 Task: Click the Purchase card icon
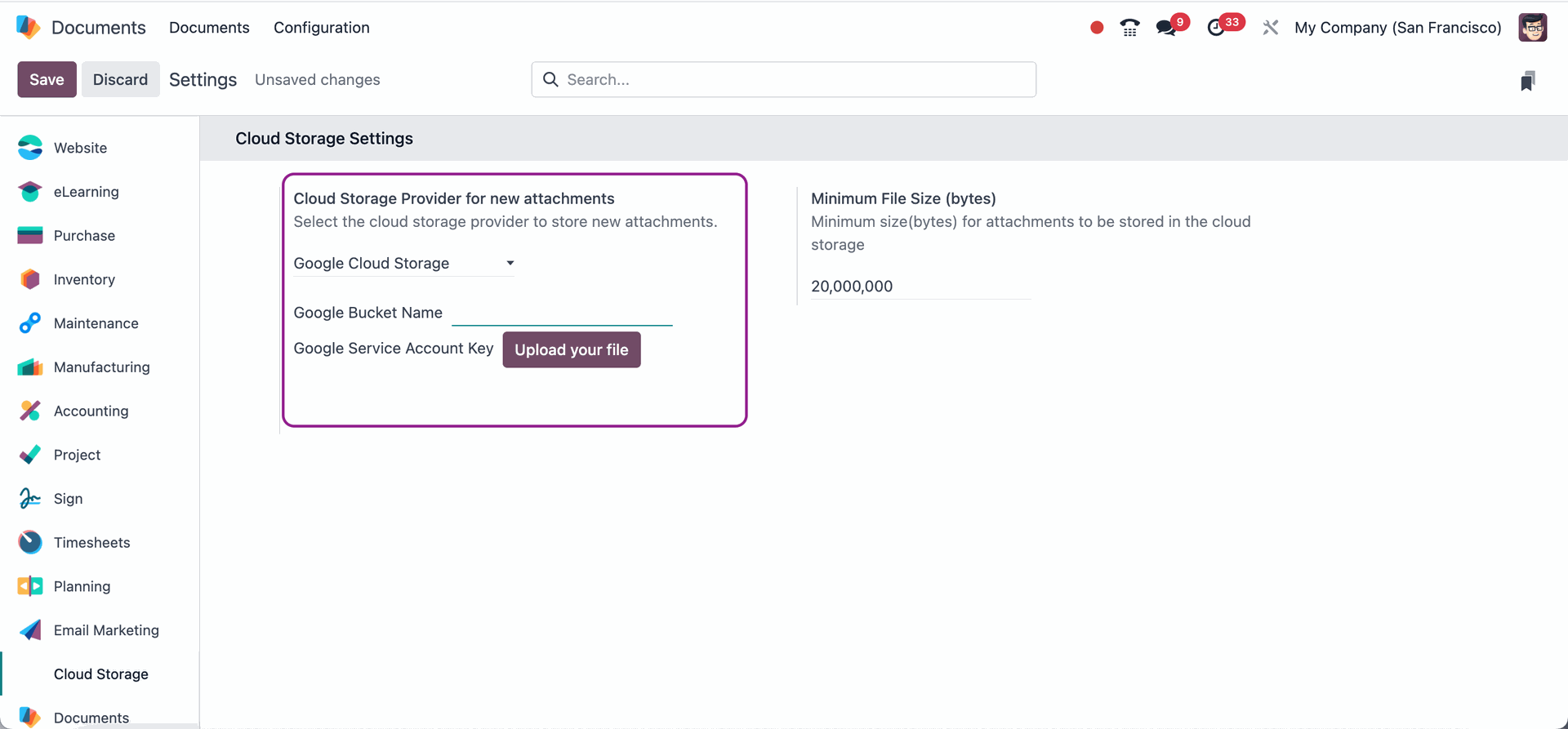[x=30, y=235]
